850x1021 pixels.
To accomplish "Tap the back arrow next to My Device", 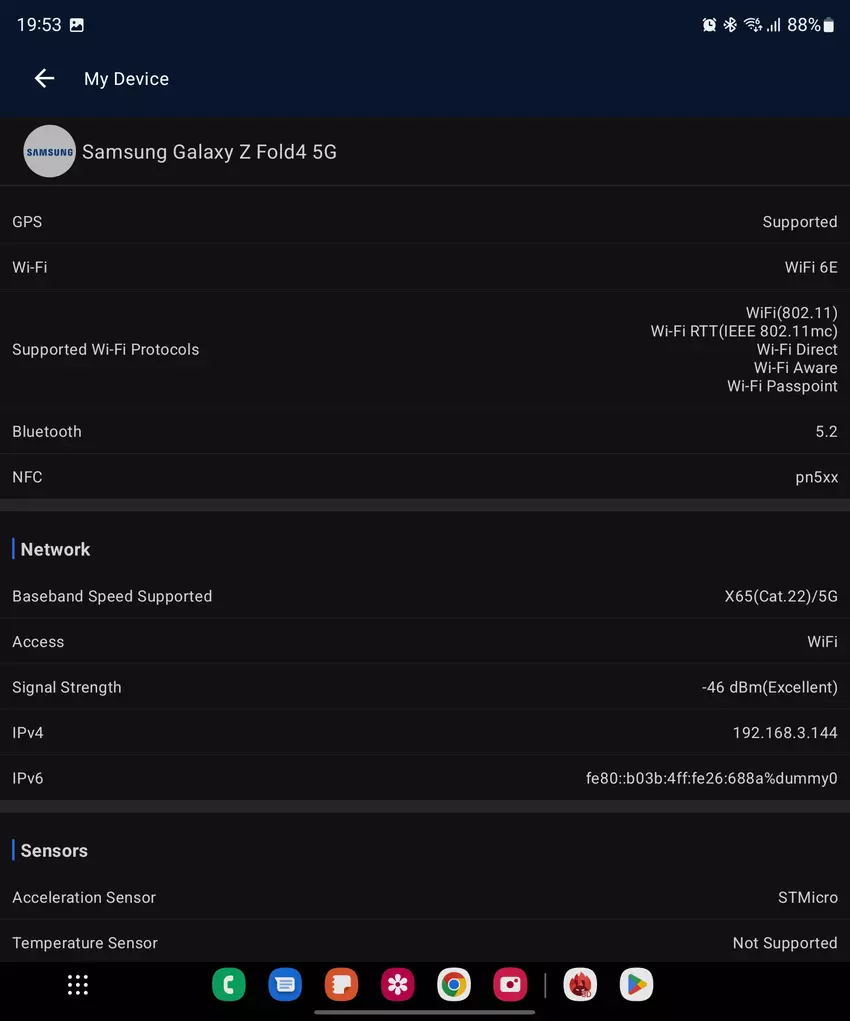I will (44, 79).
